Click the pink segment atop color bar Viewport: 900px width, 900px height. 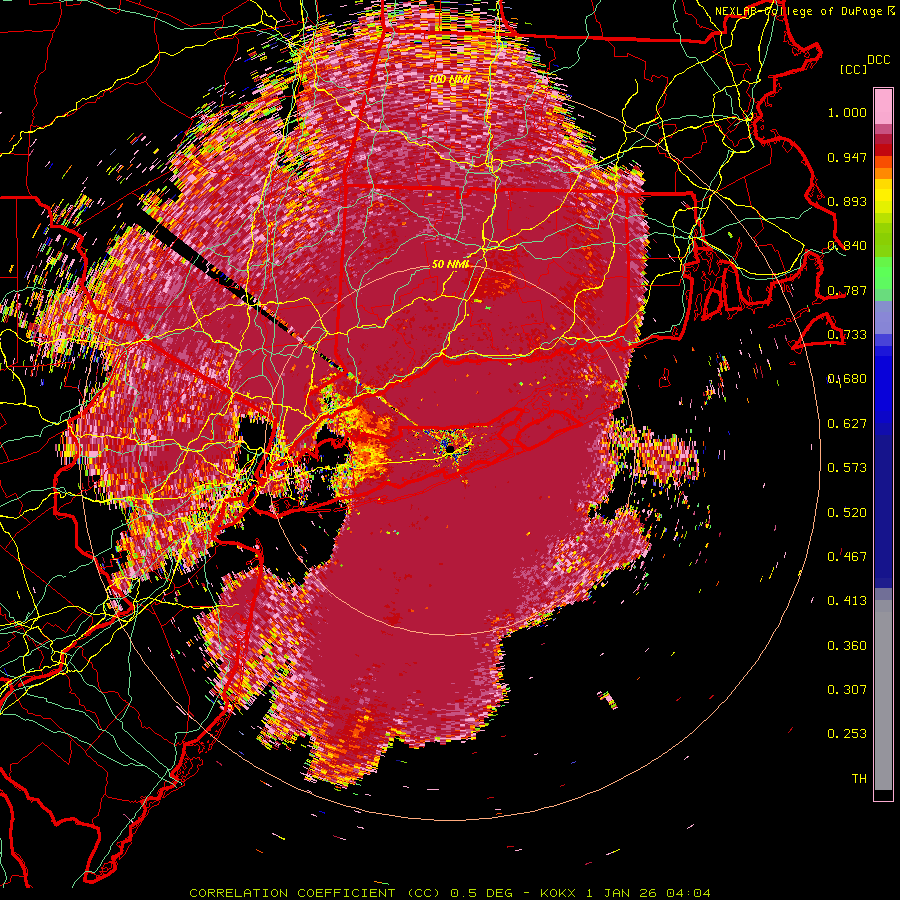click(883, 107)
